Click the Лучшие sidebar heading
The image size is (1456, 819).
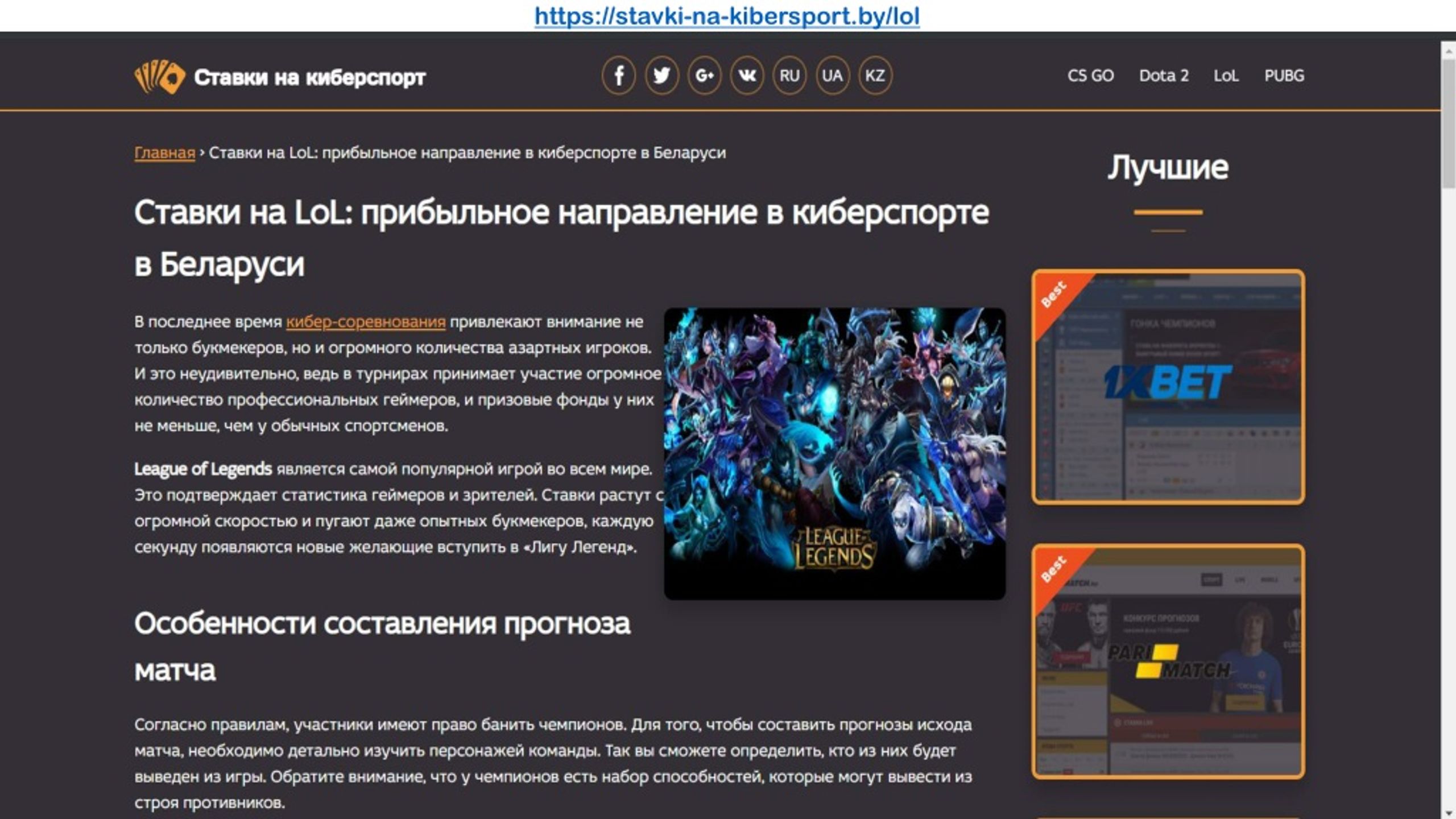click(1168, 168)
